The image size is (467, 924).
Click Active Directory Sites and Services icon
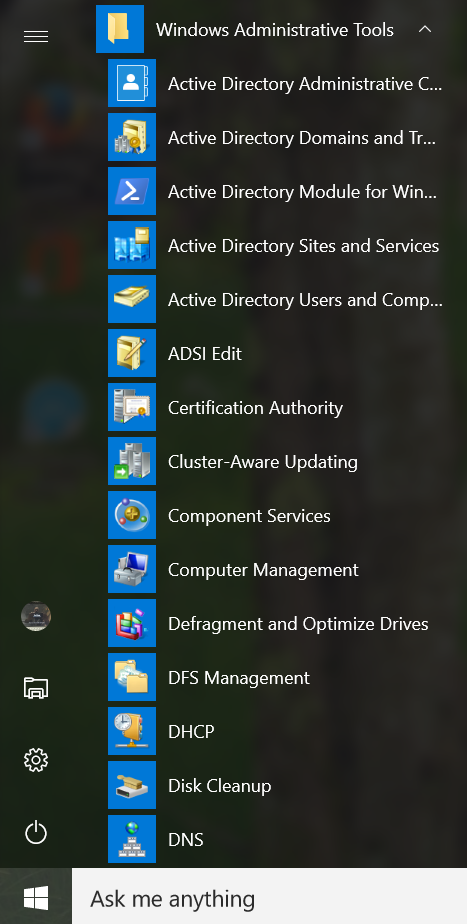coord(131,245)
